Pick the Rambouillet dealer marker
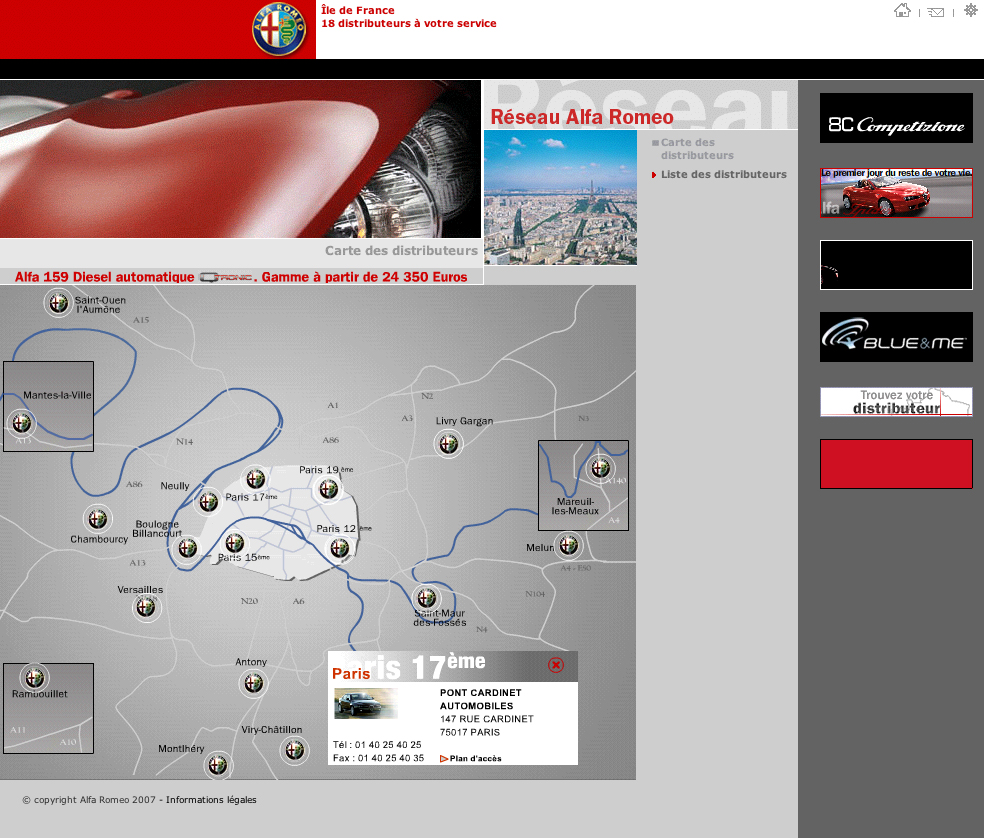 pyautogui.click(x=34, y=678)
